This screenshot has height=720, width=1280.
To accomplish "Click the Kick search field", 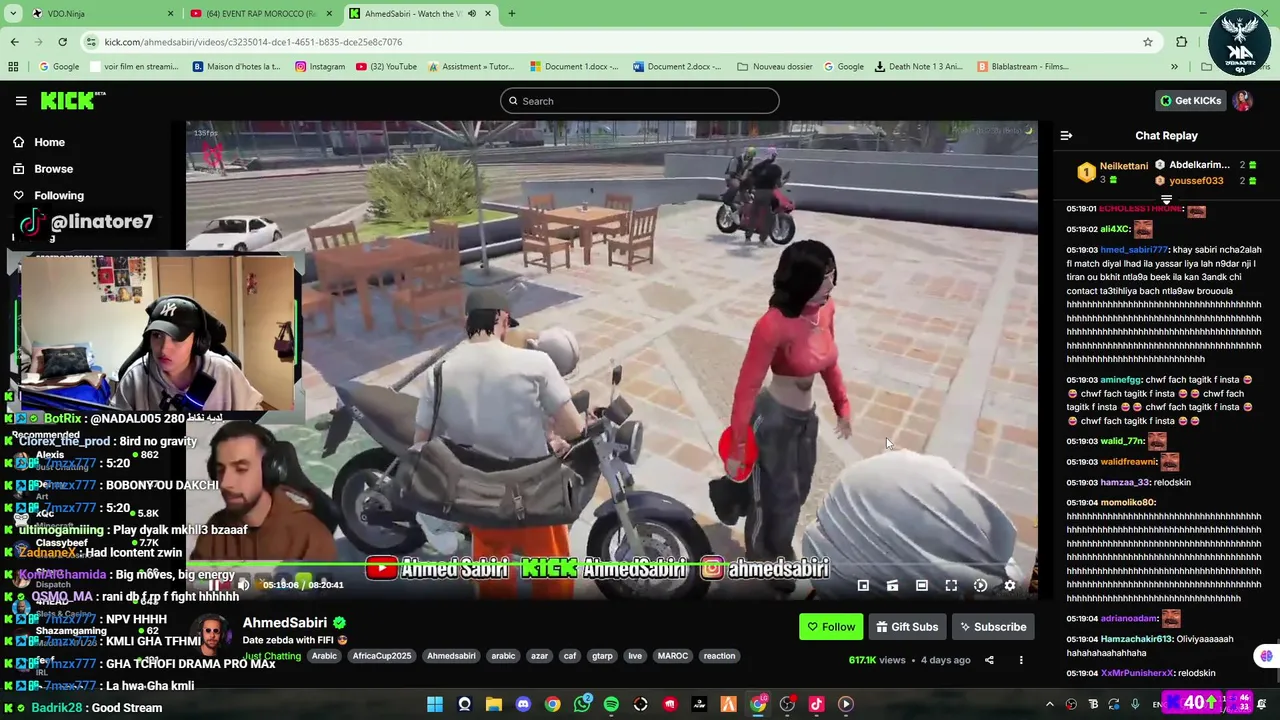I will click(640, 101).
